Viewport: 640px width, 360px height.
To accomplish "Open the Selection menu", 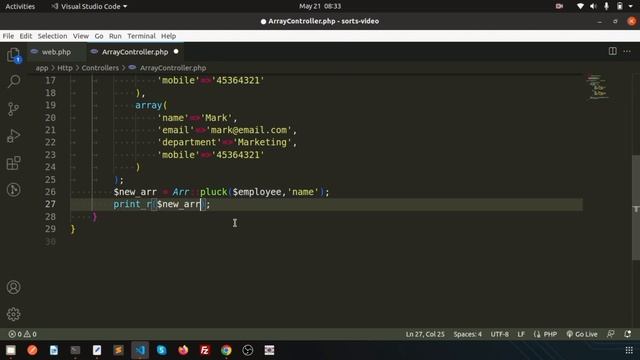I will [x=52, y=36].
